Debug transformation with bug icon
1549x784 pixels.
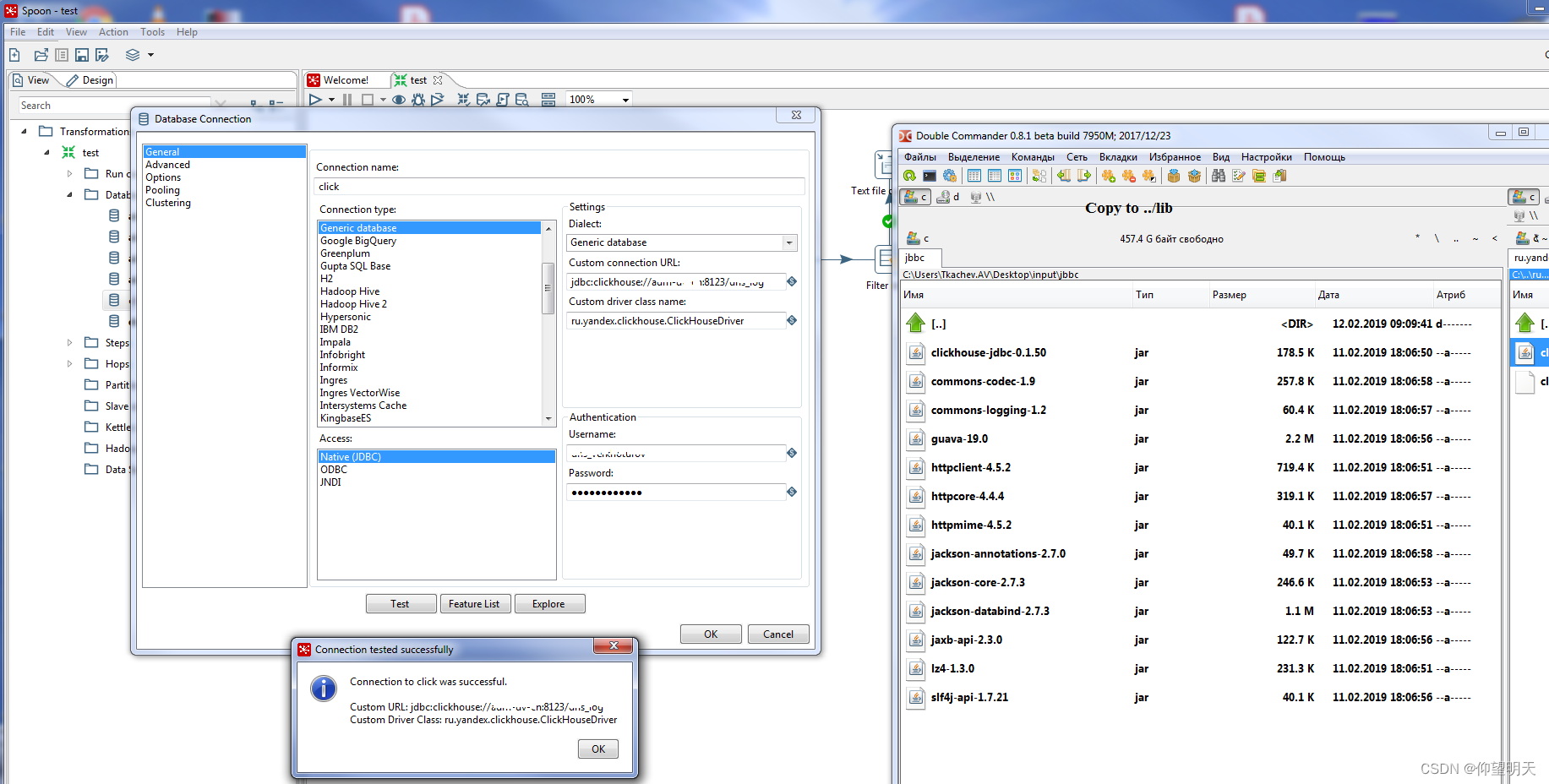coord(418,100)
